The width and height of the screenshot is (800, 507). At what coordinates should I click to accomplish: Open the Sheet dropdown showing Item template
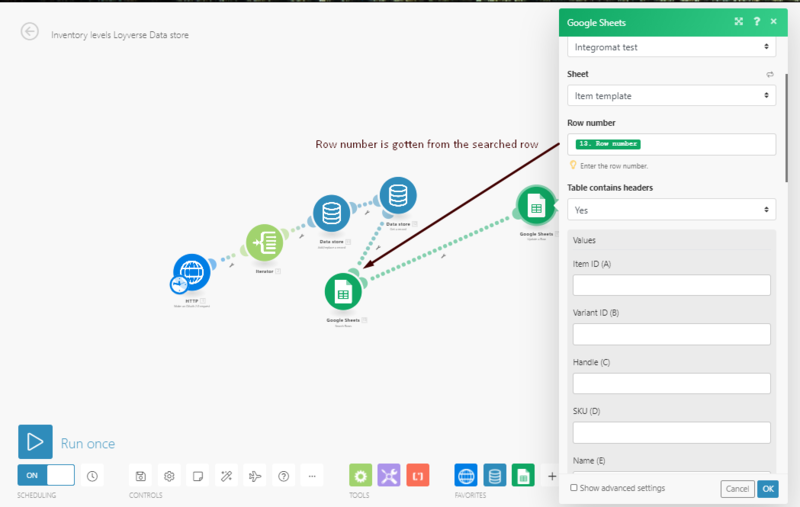(671, 96)
